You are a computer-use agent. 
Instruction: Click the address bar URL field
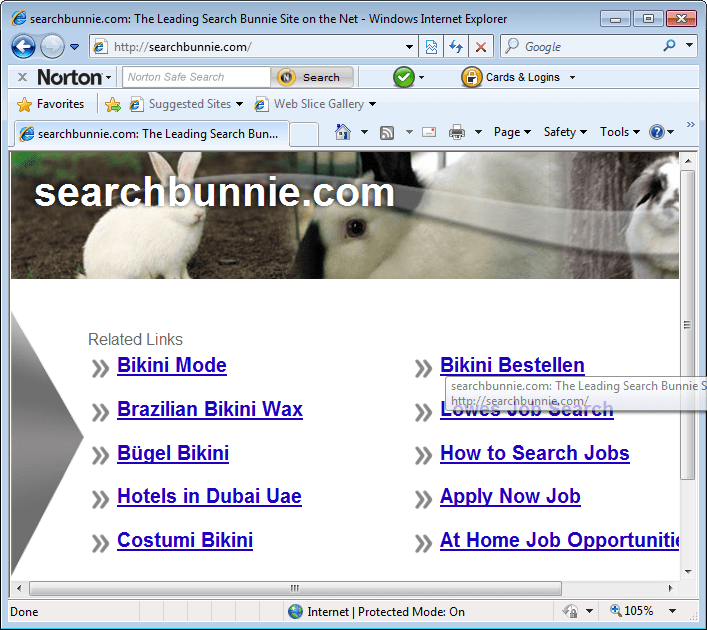click(x=252, y=46)
